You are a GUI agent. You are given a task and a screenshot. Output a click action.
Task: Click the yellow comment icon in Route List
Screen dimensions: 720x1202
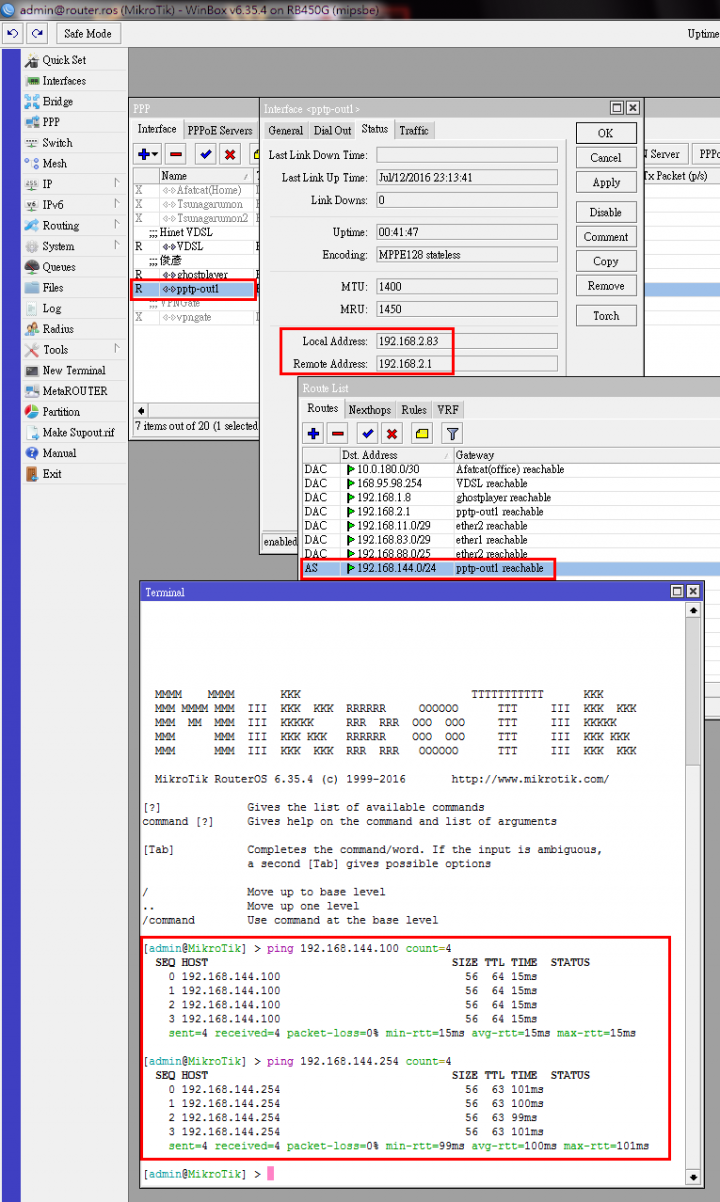pos(422,433)
